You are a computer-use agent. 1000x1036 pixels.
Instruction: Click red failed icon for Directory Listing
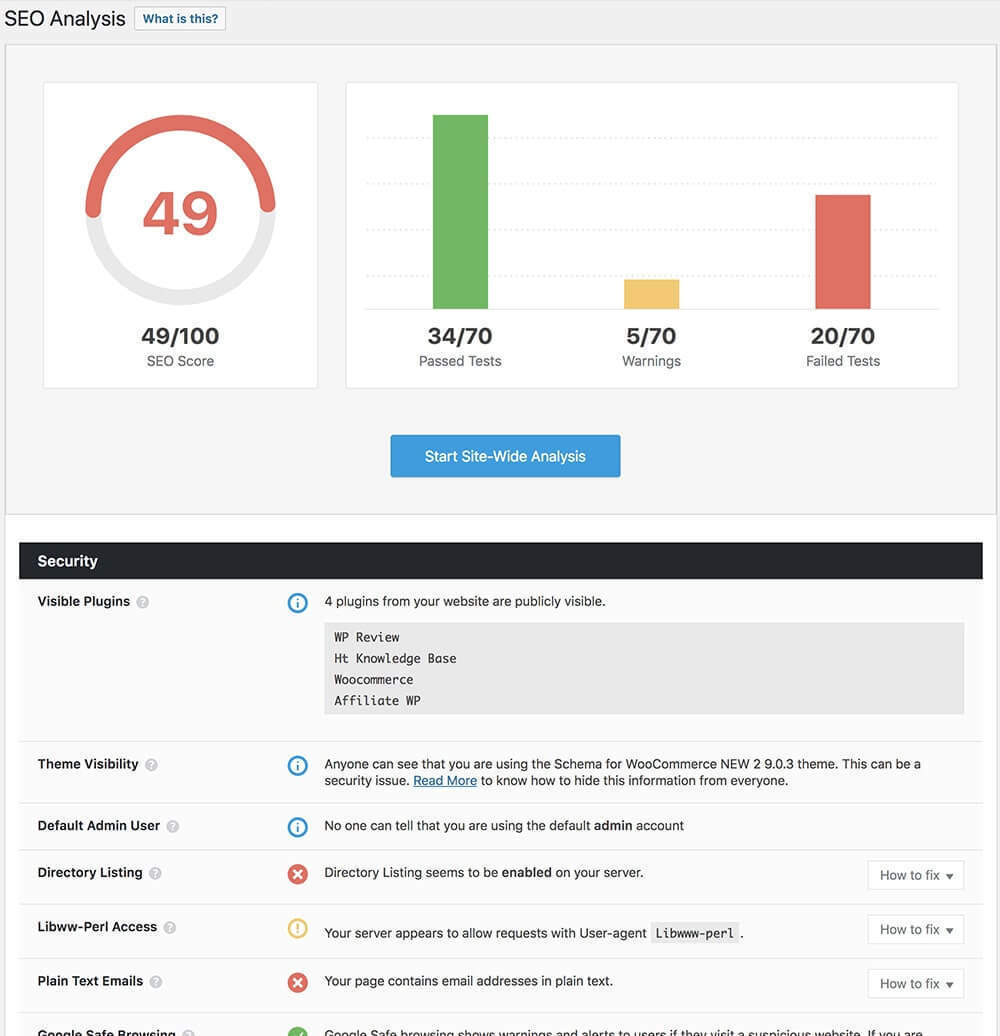click(297, 874)
